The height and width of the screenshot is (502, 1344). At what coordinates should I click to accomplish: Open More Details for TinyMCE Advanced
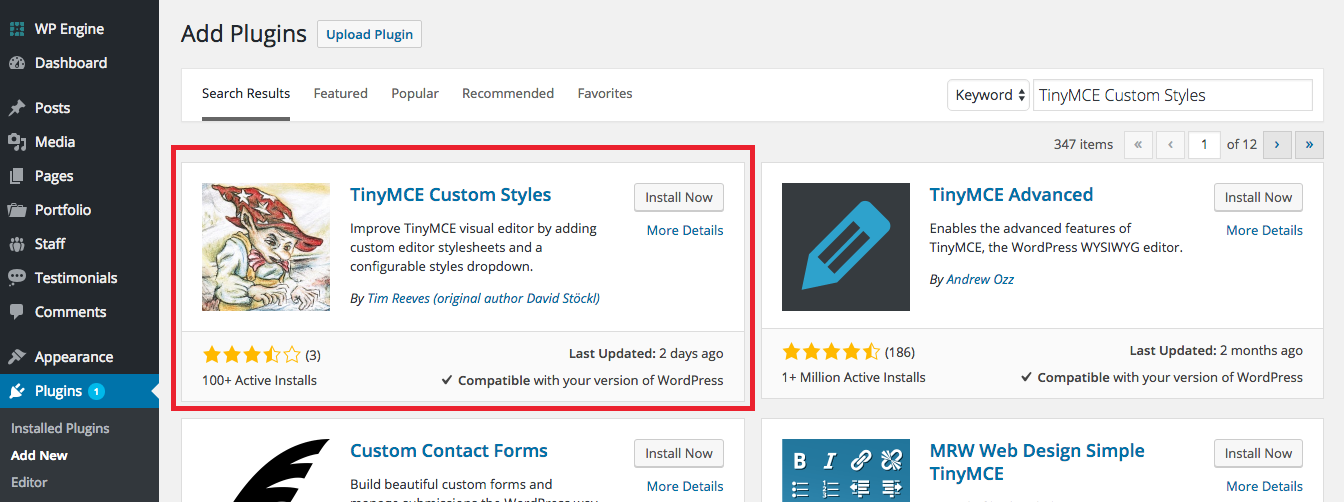point(1265,230)
